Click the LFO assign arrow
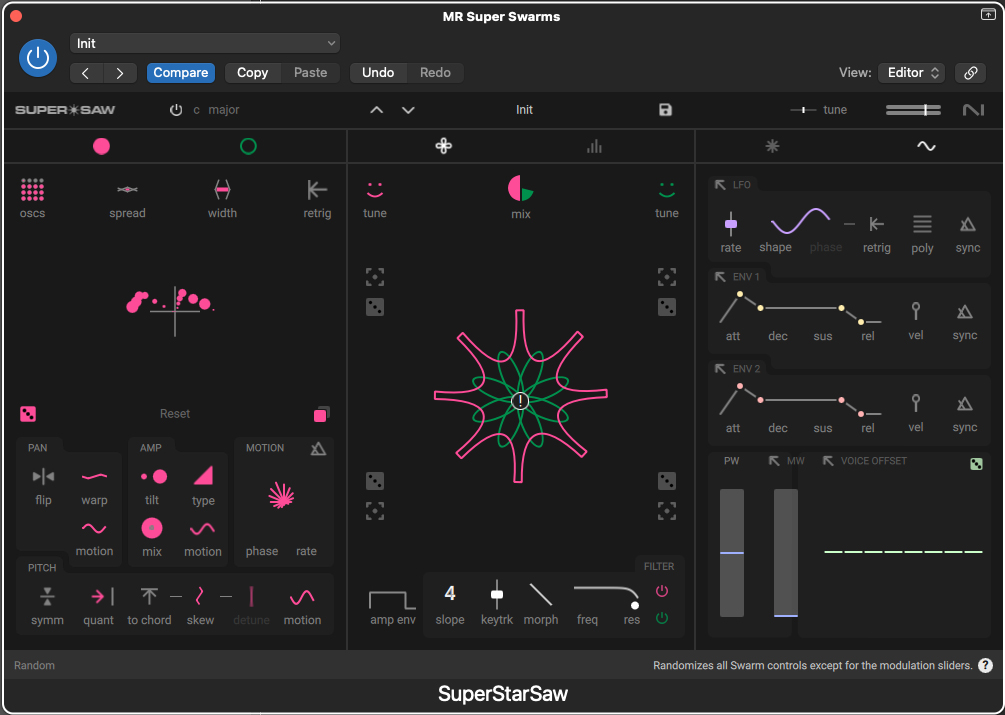Image resolution: width=1005 pixels, height=715 pixels. pyautogui.click(x=720, y=185)
